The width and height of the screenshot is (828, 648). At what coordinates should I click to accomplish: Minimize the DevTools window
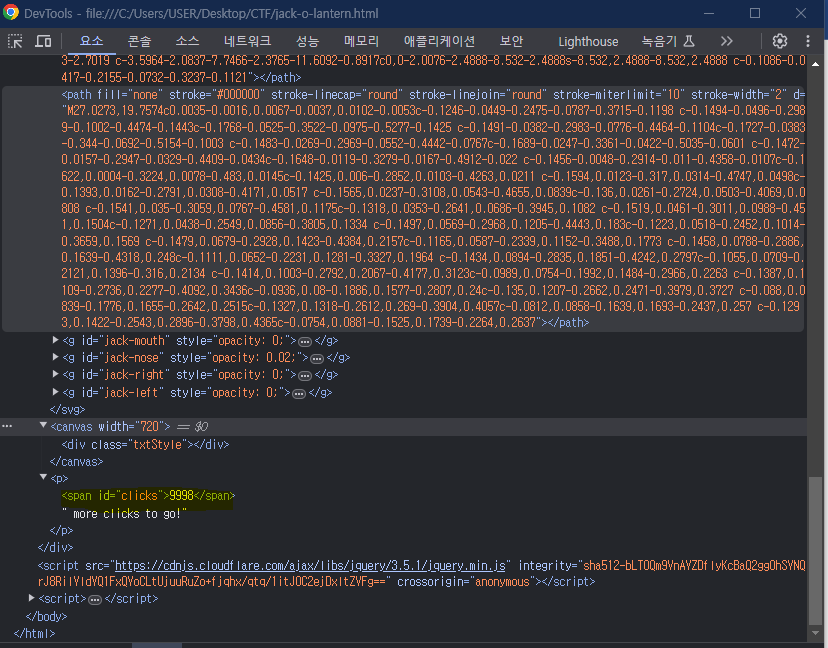[x=709, y=13]
